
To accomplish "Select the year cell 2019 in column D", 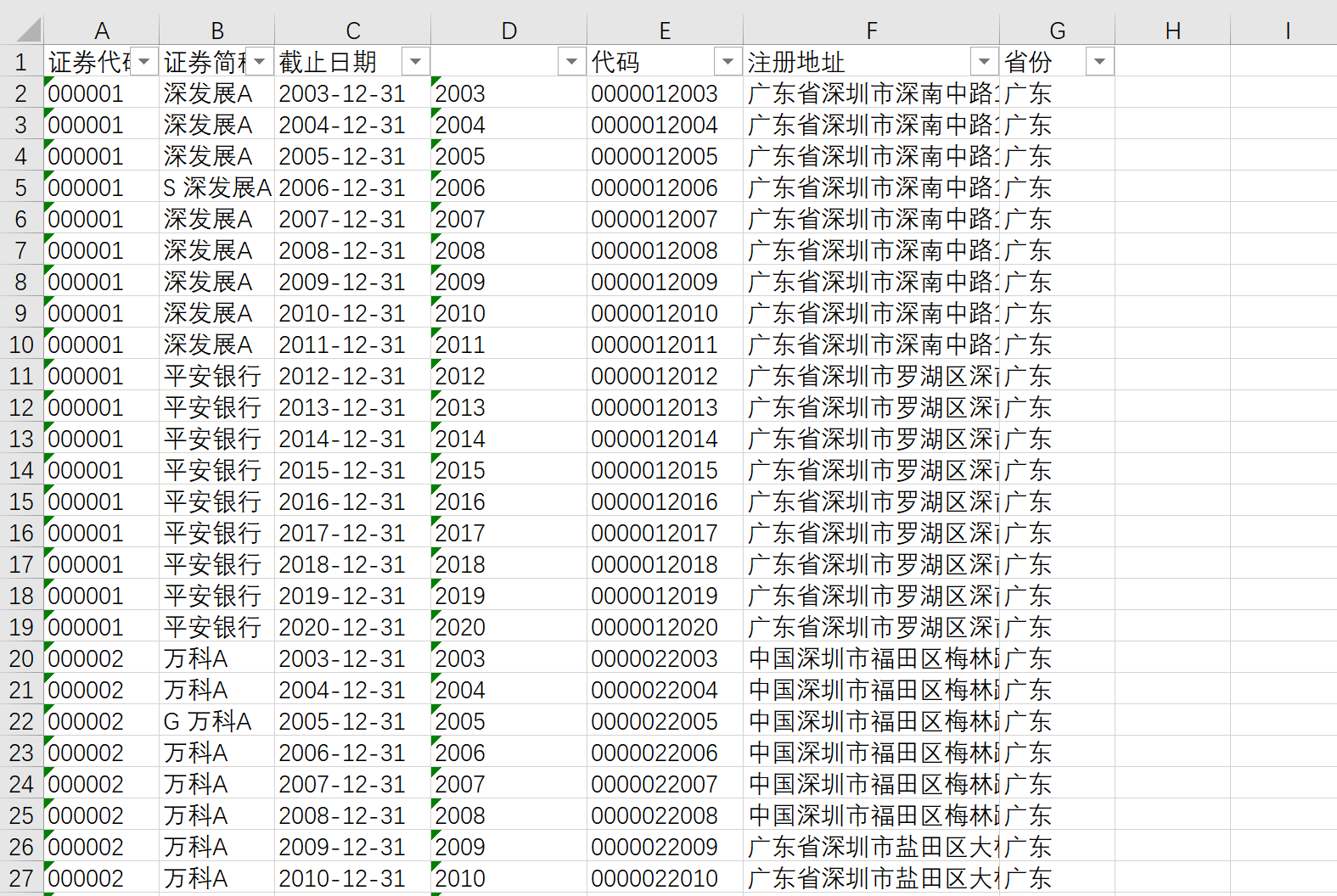I will pos(509,596).
